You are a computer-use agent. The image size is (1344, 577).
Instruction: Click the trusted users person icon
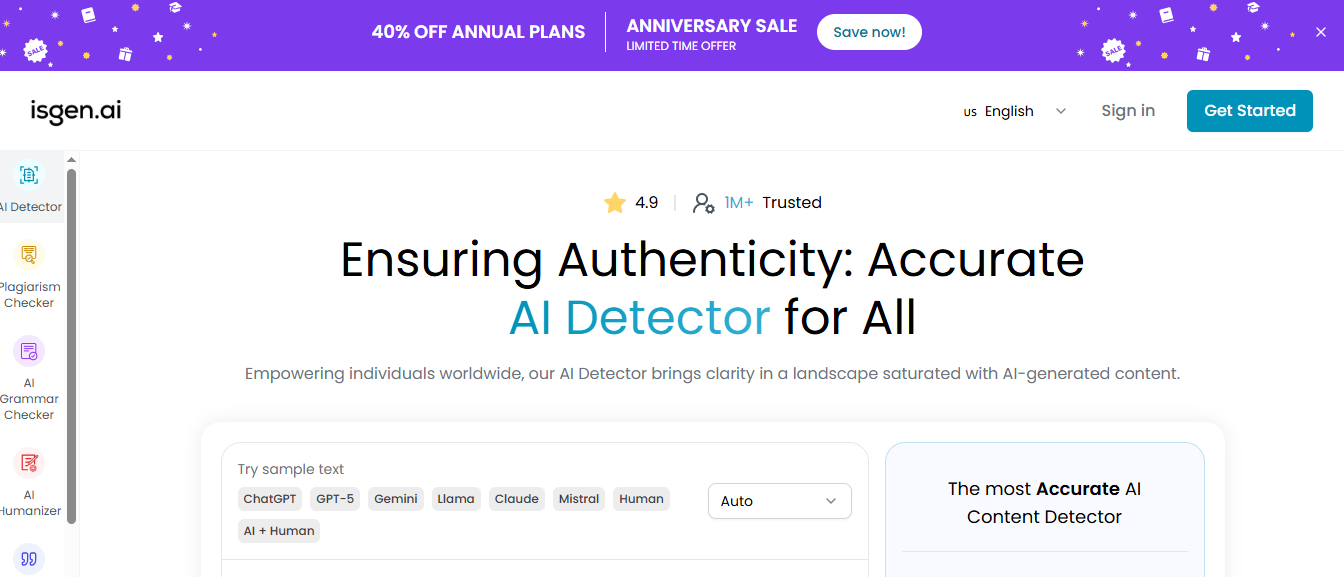(x=704, y=203)
